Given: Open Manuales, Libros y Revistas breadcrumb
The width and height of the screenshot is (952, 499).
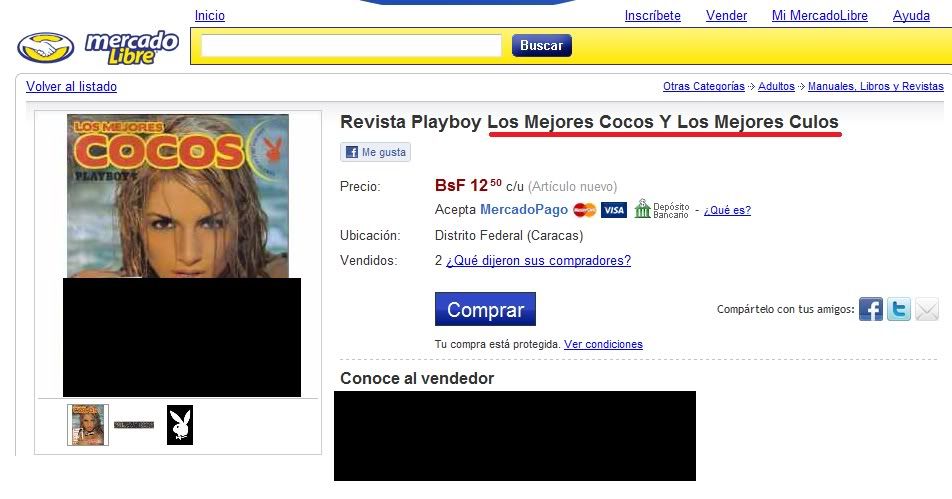Looking at the screenshot, I should [876, 86].
